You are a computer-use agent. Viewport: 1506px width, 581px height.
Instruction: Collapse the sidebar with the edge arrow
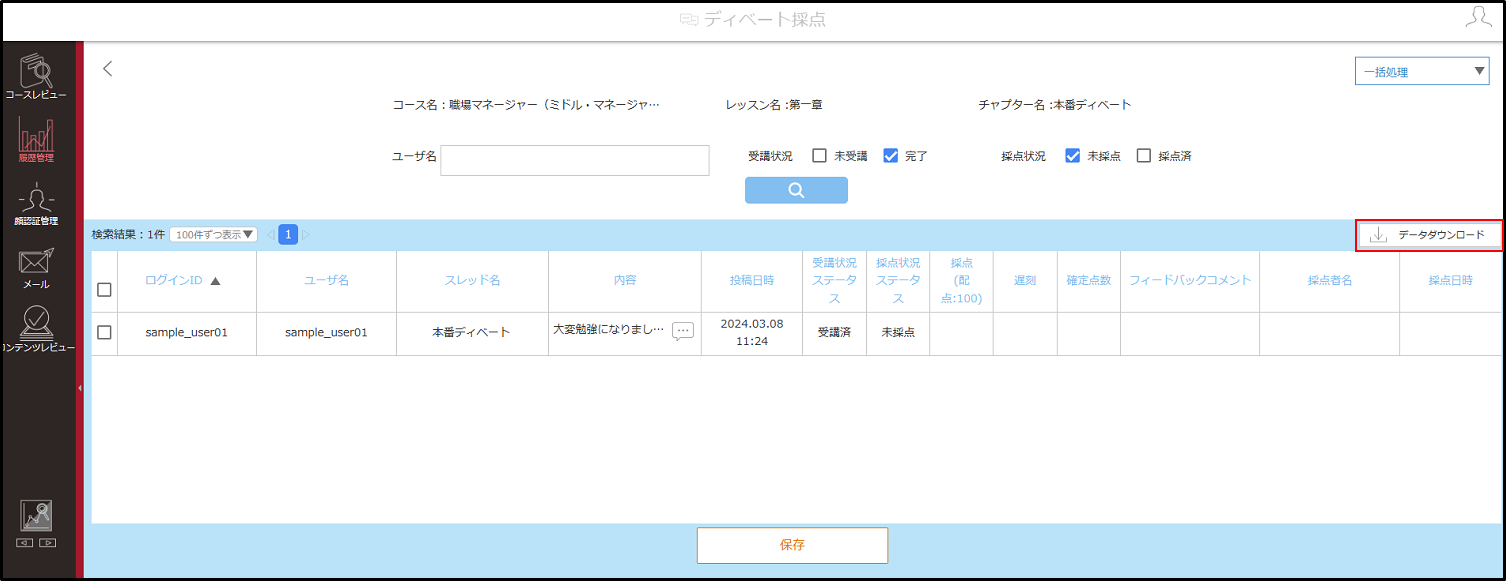(80, 387)
